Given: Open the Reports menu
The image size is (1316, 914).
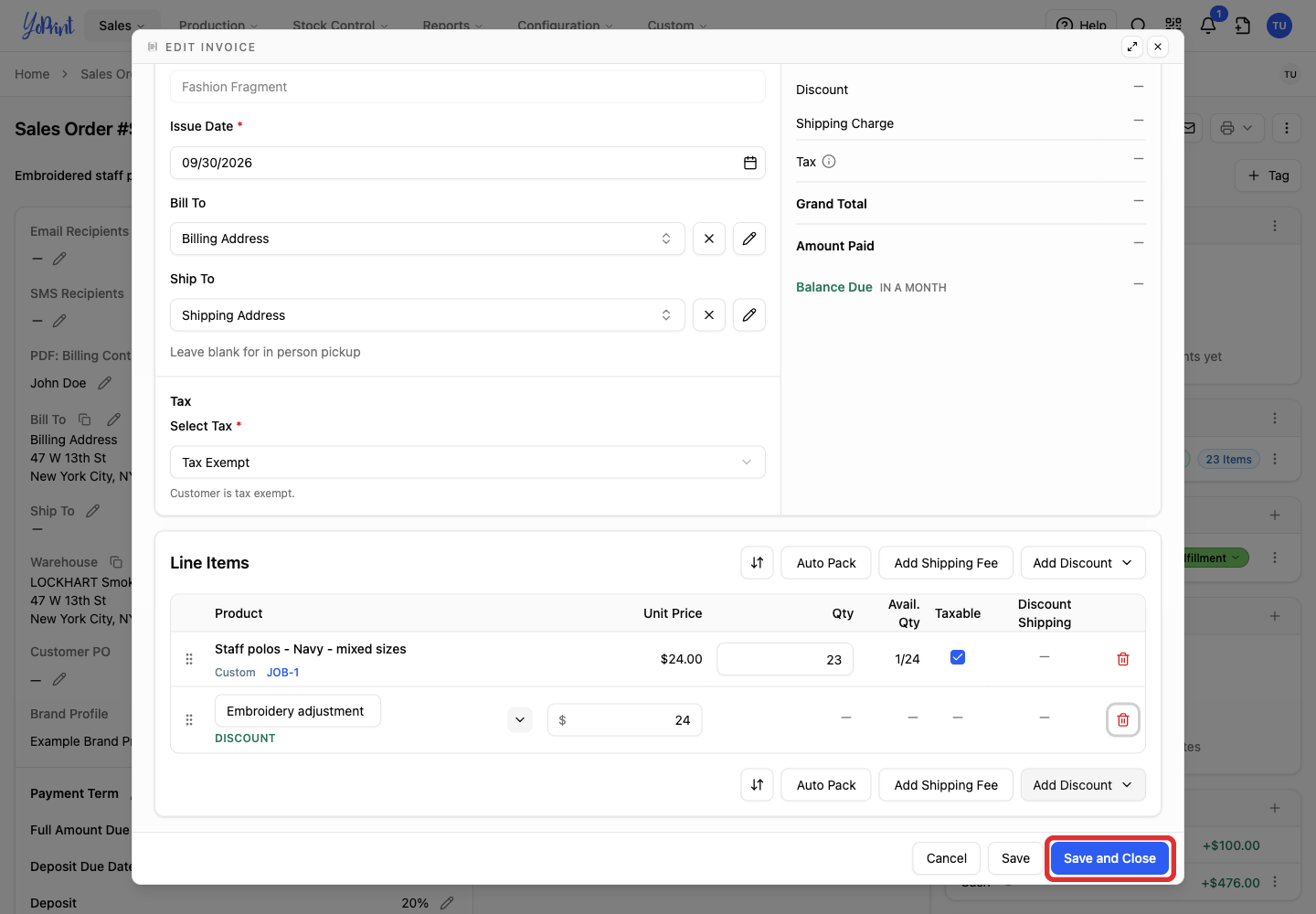Looking at the screenshot, I should point(452,26).
